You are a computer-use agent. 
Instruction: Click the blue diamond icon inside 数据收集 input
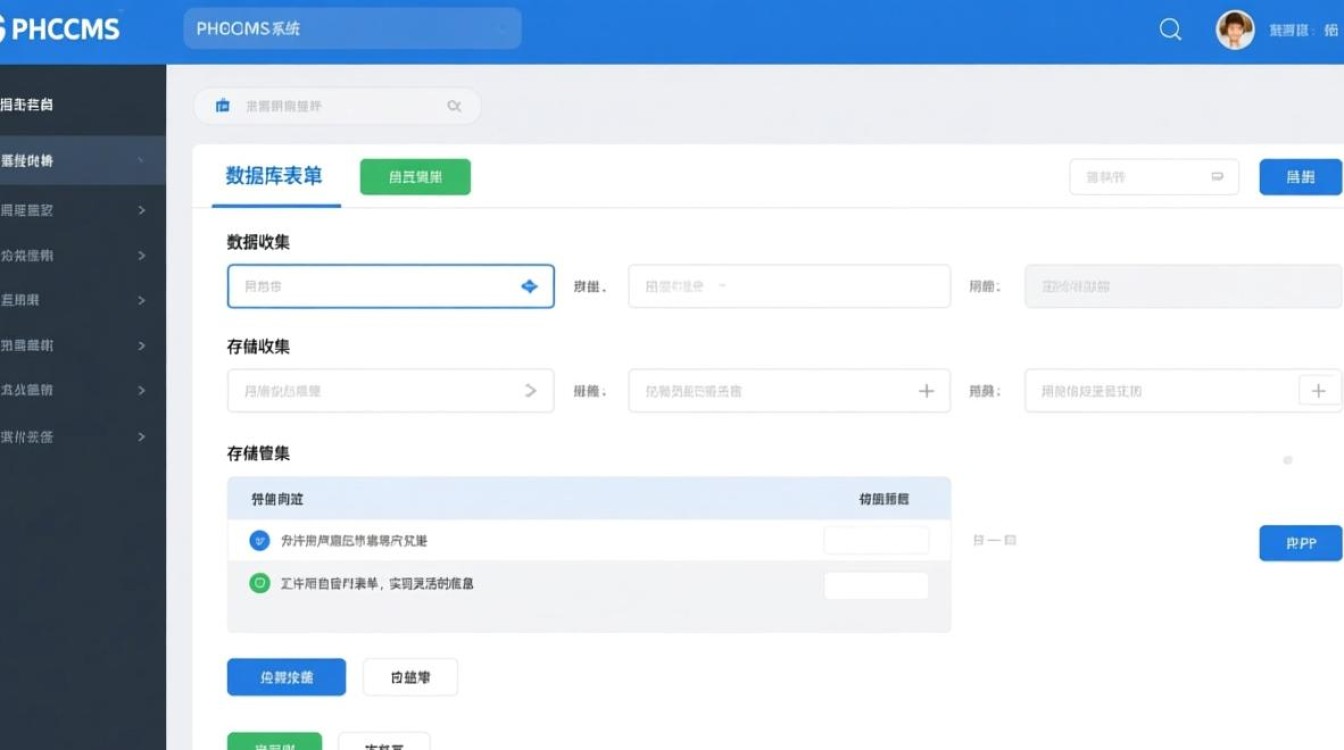pyautogui.click(x=529, y=286)
